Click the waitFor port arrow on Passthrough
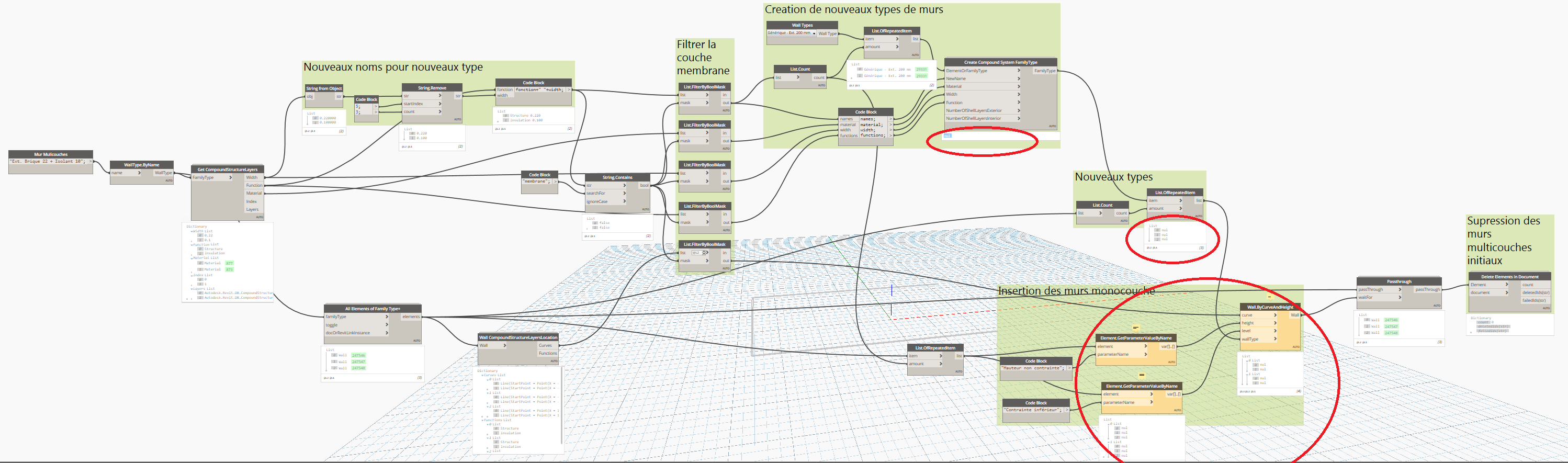The image size is (1568, 463). [1400, 298]
